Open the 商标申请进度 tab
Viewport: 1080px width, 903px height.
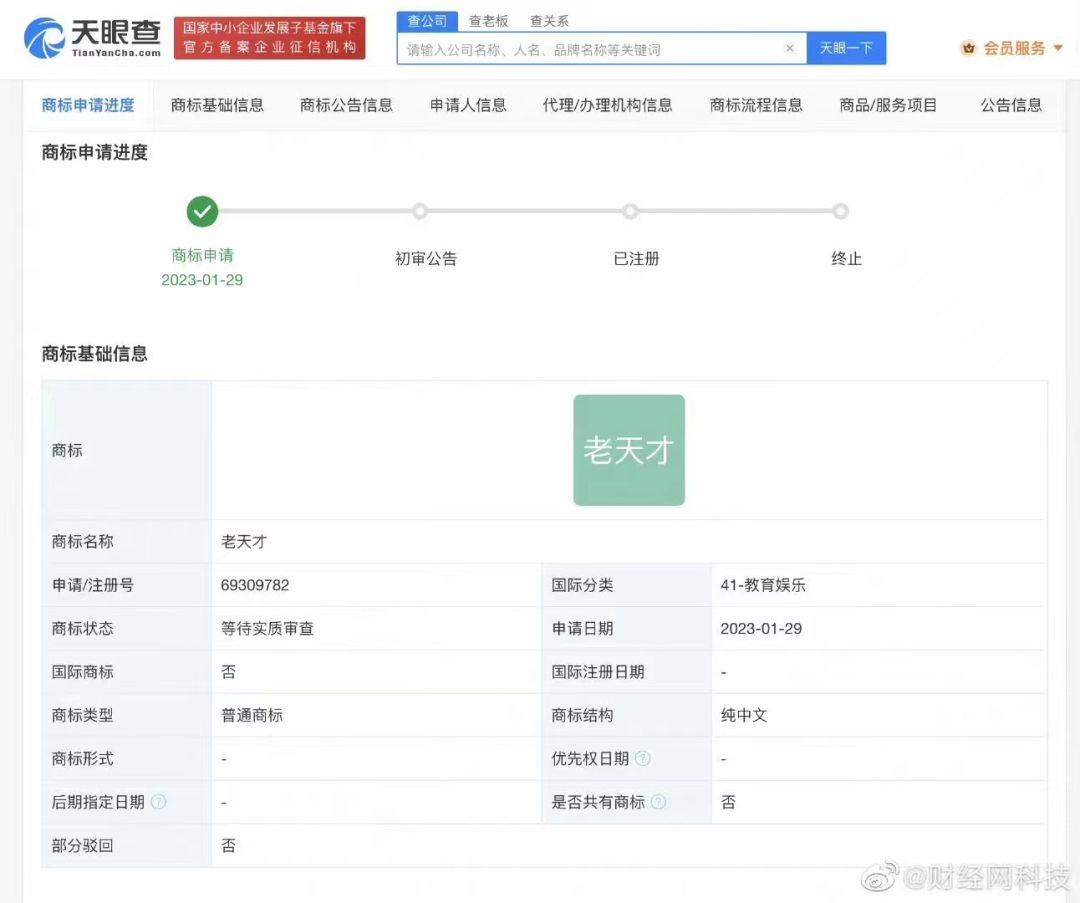[88, 105]
